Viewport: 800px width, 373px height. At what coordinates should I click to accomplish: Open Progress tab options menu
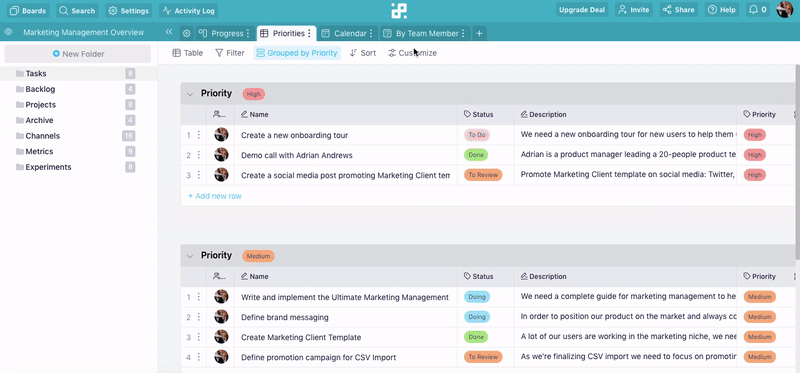pyautogui.click(x=248, y=34)
